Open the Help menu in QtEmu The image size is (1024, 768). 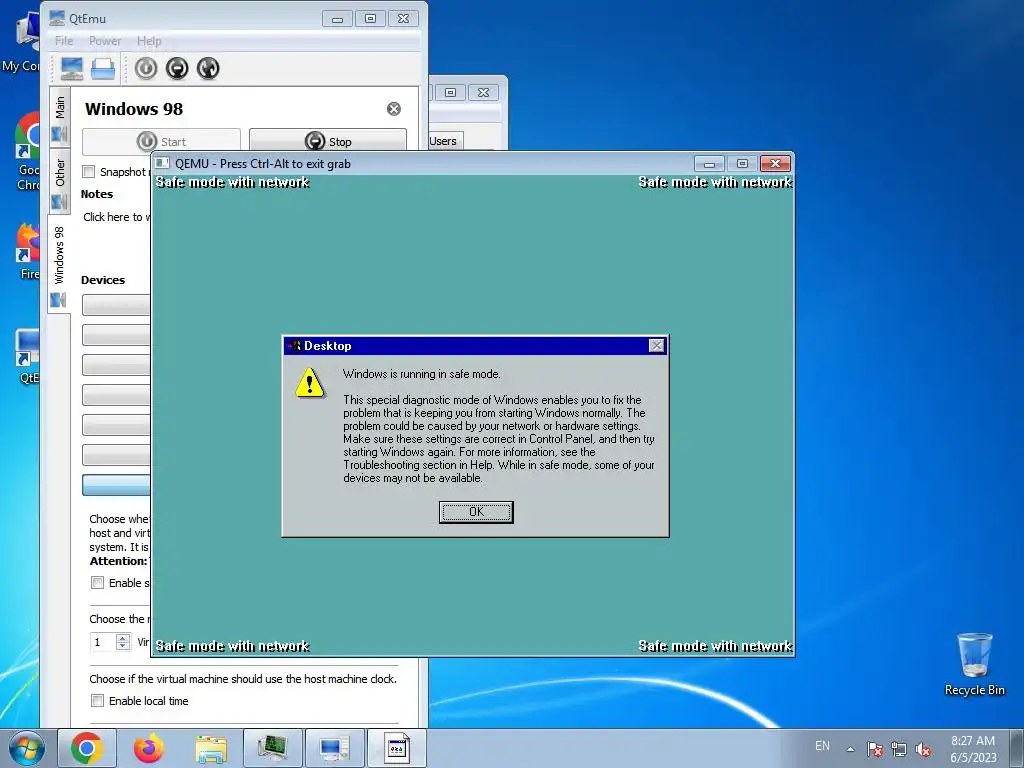[149, 40]
